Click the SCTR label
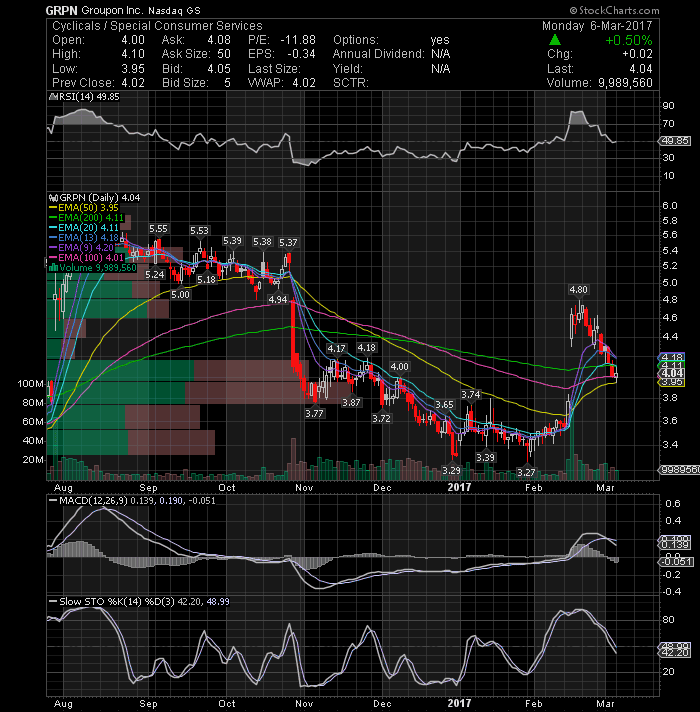The height and width of the screenshot is (712, 700). [x=350, y=83]
